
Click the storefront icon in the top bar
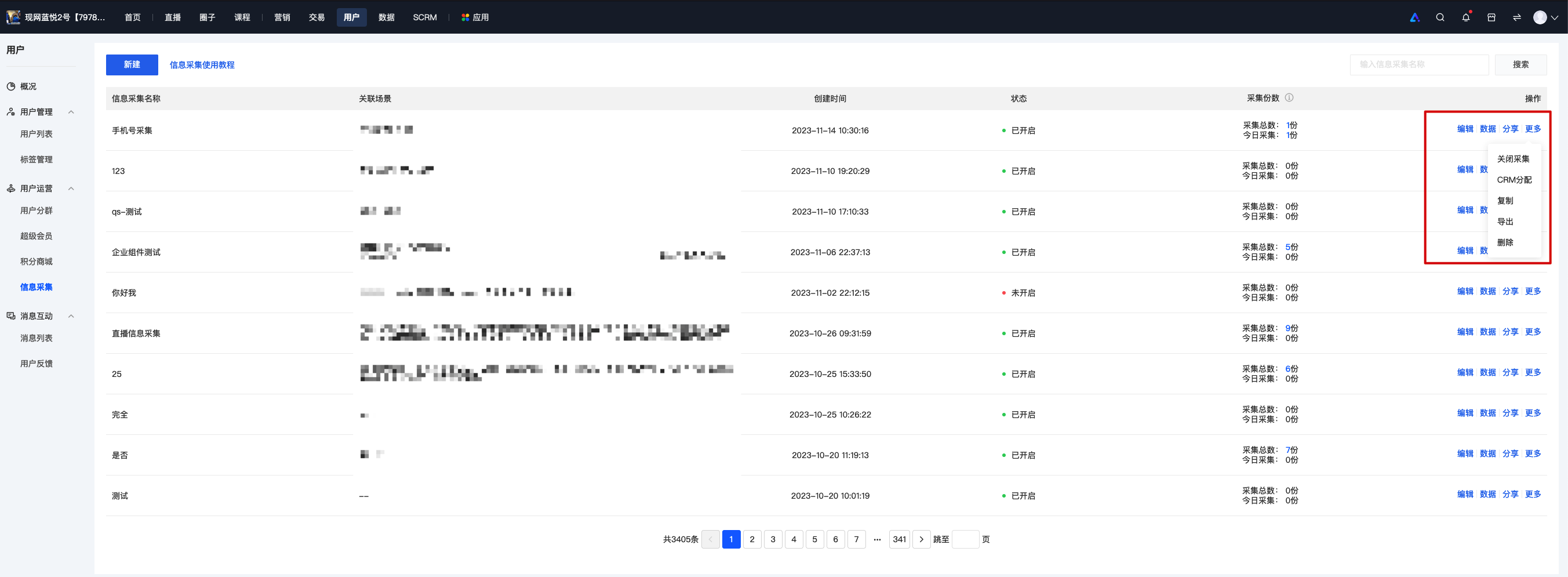pos(1491,17)
